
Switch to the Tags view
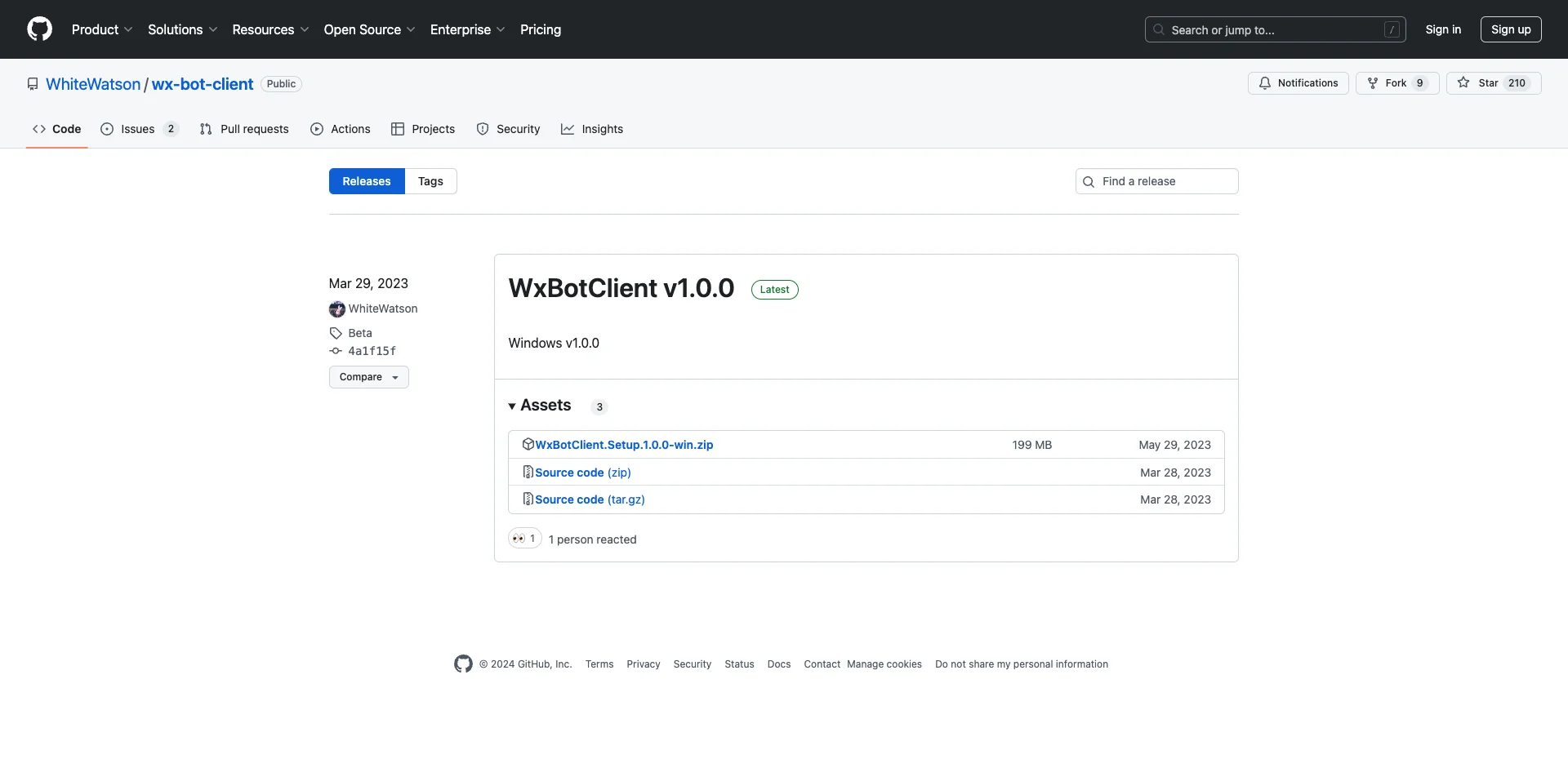pos(430,181)
